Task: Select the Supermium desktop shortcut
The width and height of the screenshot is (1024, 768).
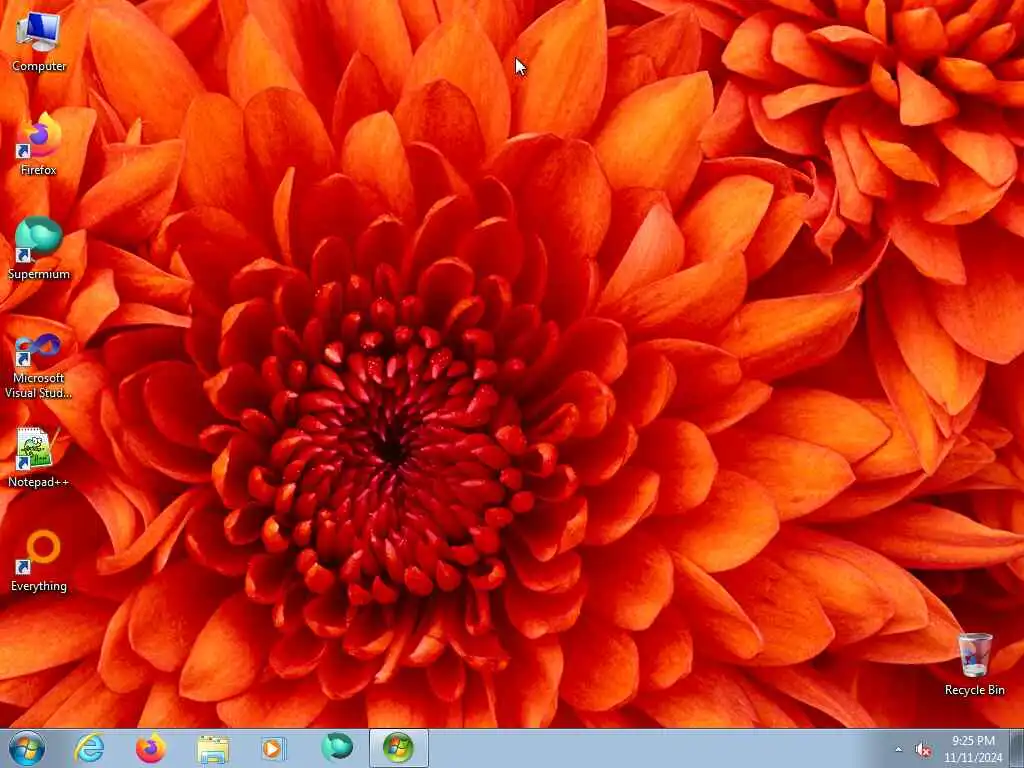Action: coord(39,249)
